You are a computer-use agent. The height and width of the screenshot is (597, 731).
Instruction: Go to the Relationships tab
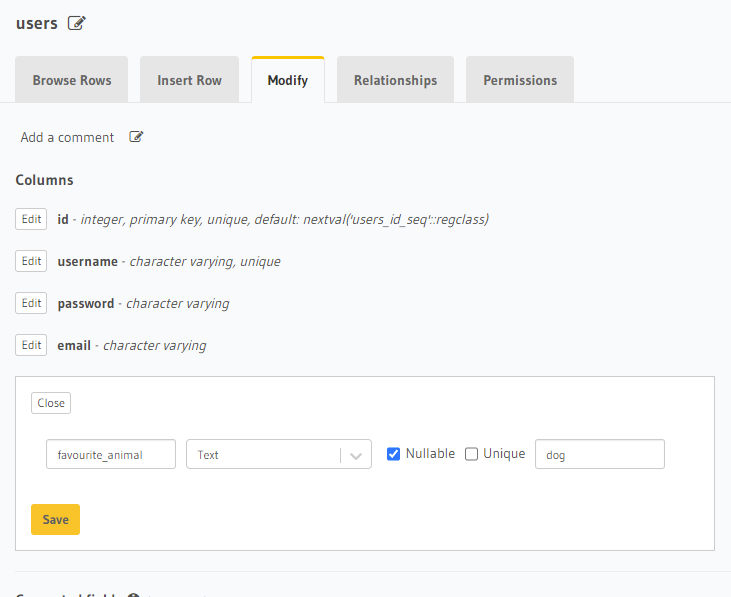(x=395, y=80)
